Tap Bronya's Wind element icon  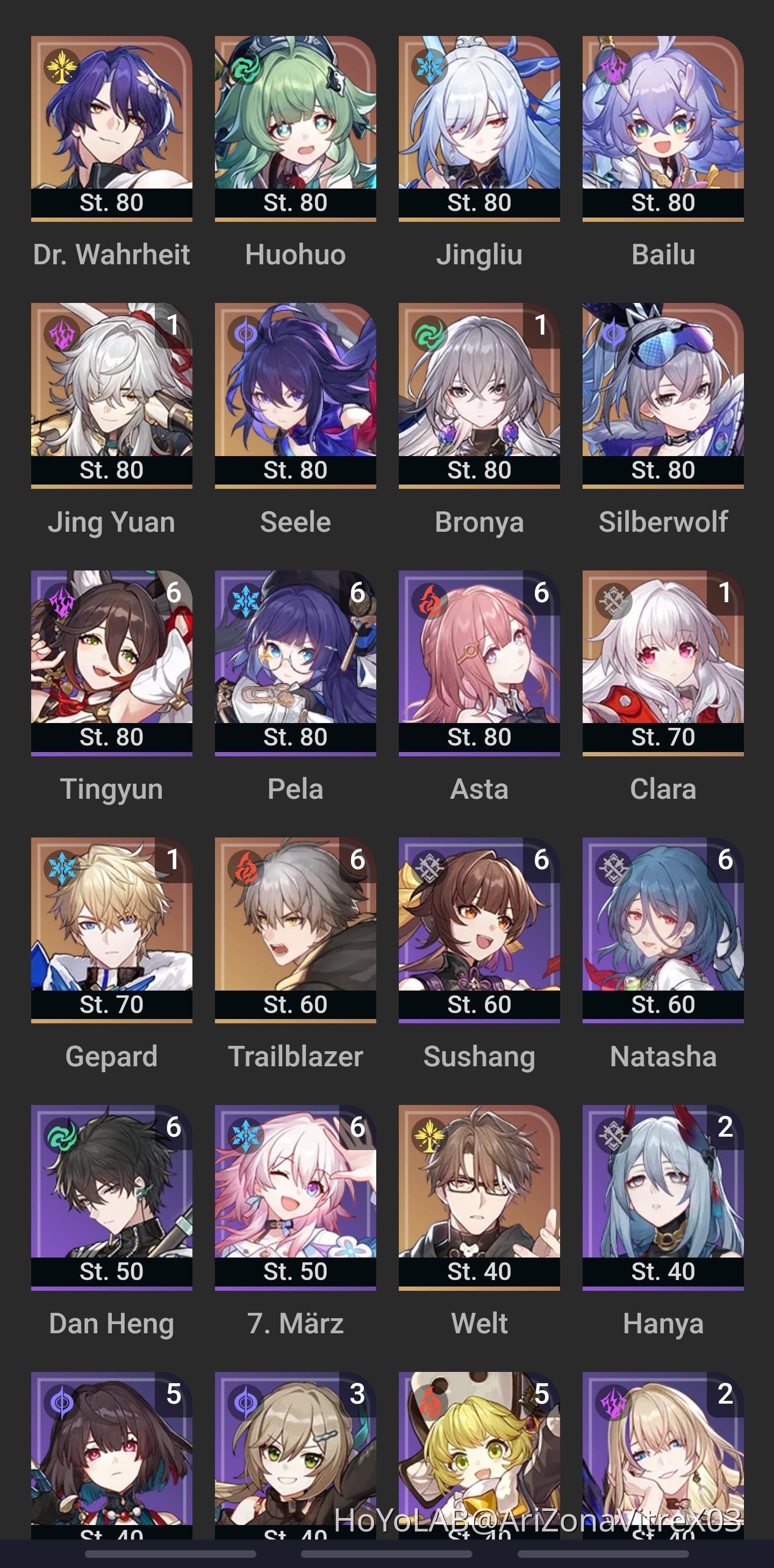tap(429, 334)
